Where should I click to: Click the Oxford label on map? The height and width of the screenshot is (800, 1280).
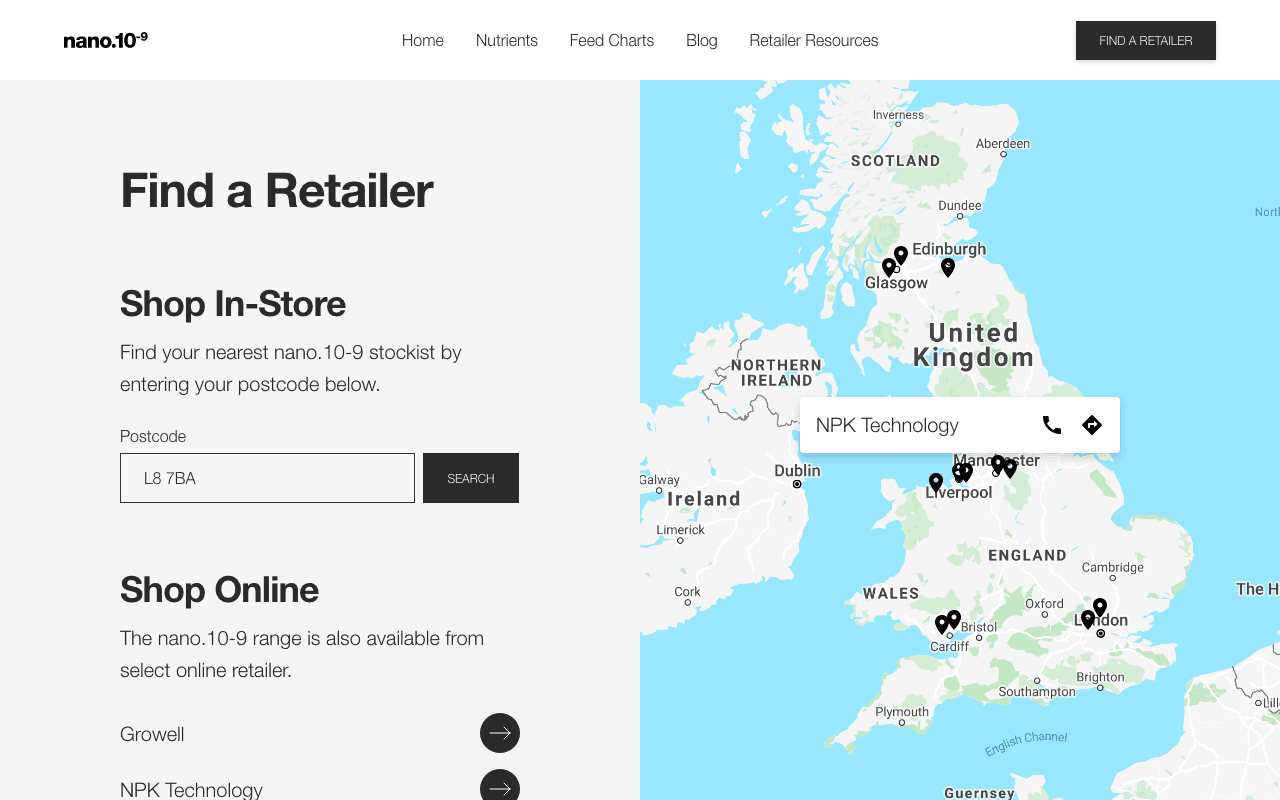1045,603
